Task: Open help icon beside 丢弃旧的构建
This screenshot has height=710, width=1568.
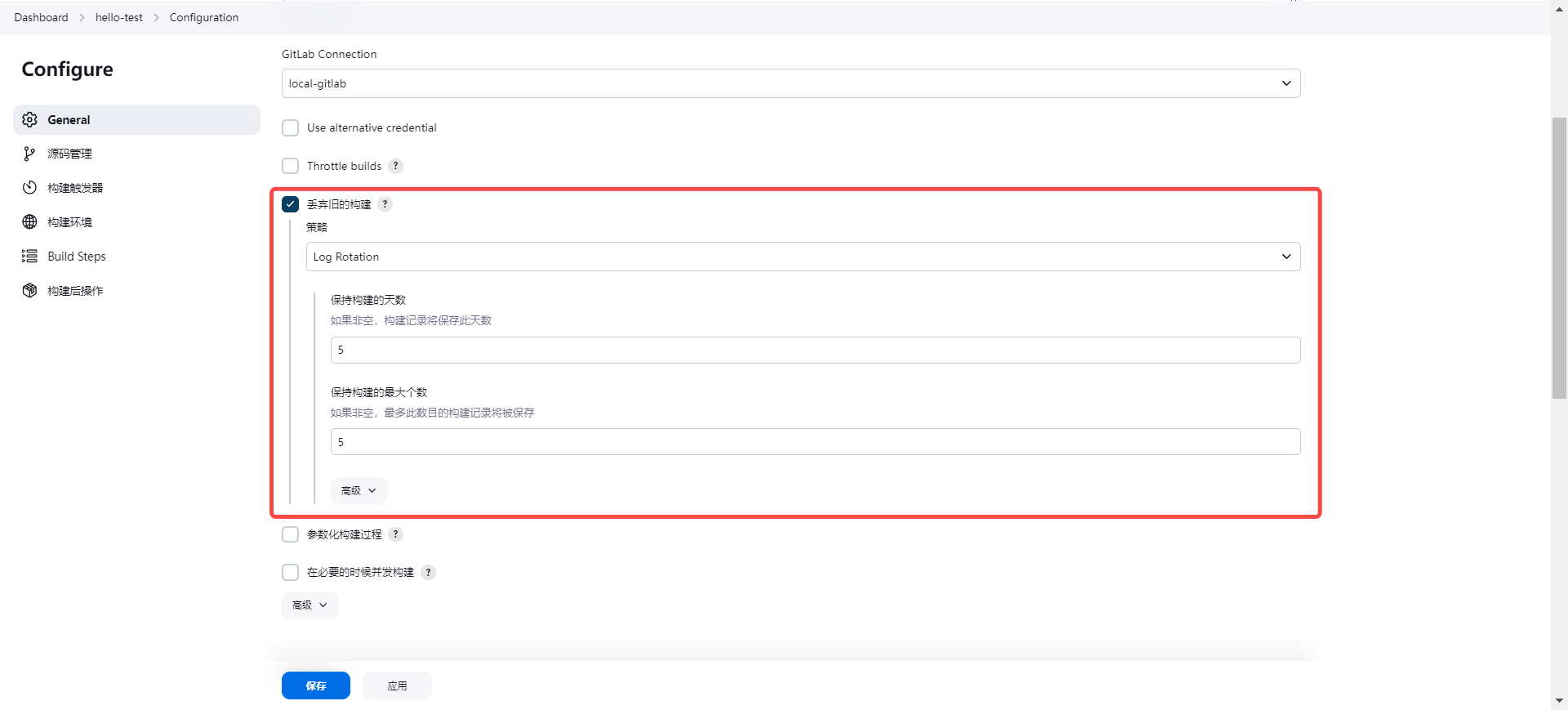Action: pyautogui.click(x=385, y=204)
